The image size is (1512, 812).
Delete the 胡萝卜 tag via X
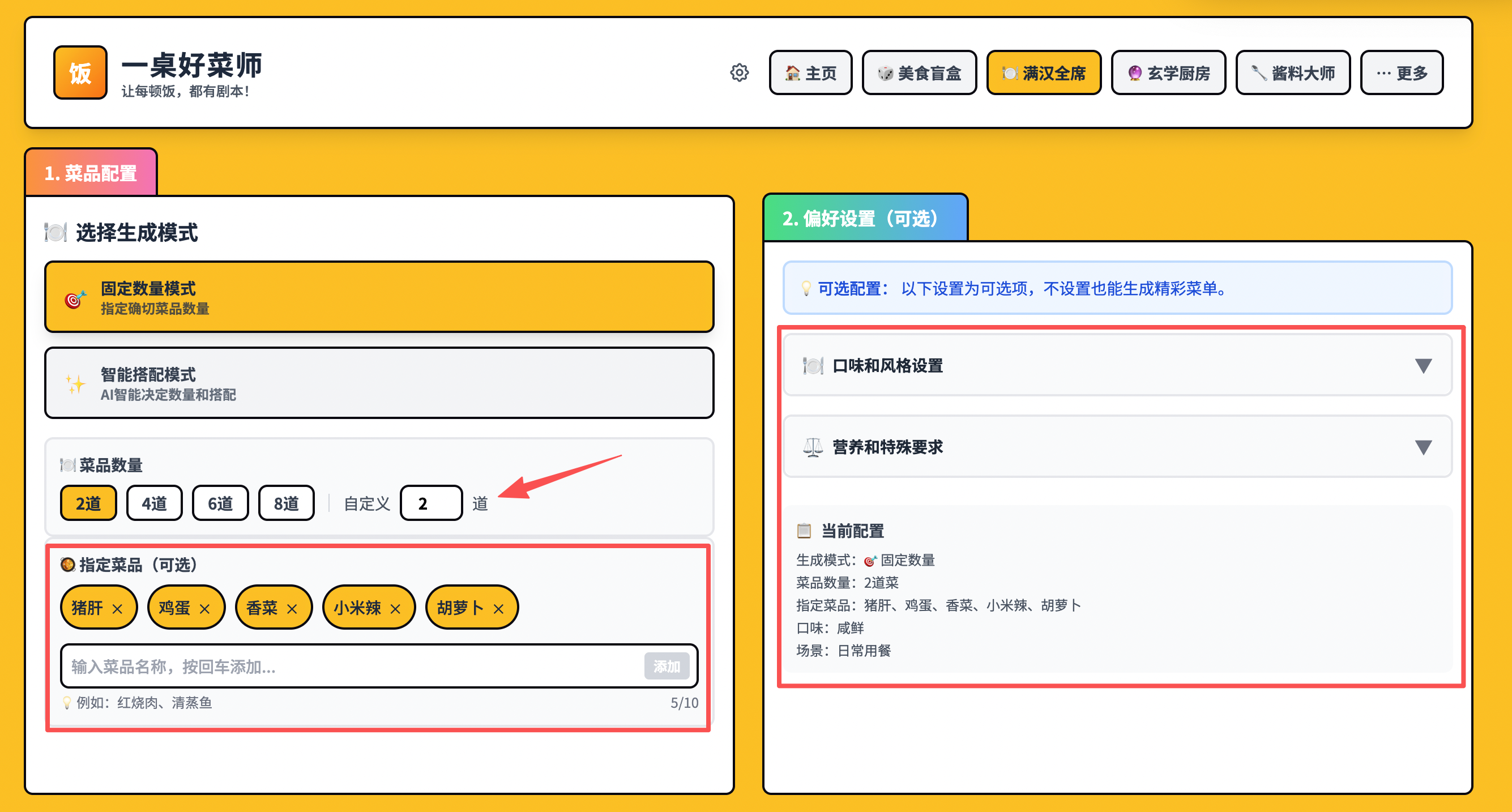[x=498, y=609]
